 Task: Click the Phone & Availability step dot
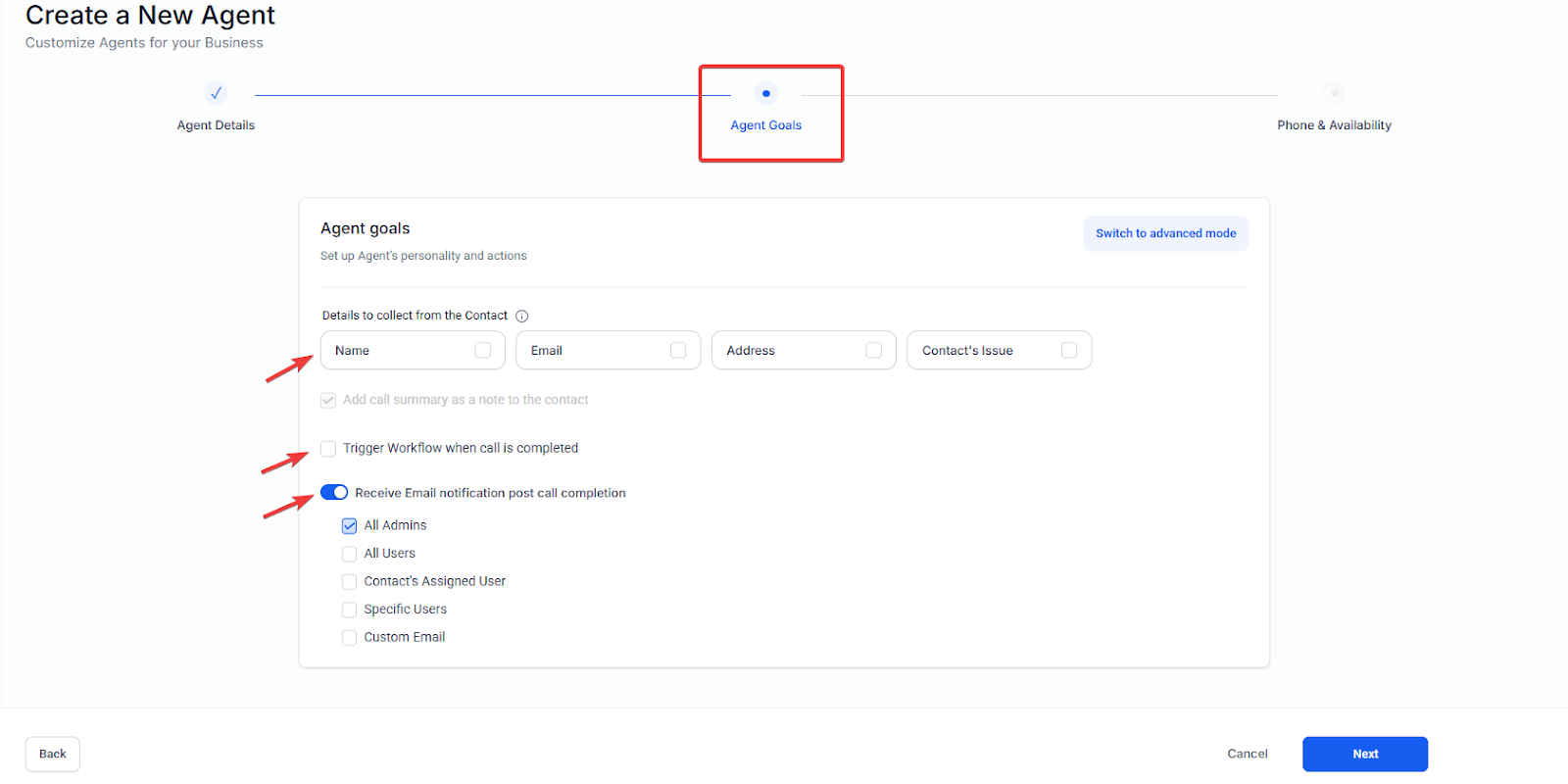pyautogui.click(x=1334, y=93)
